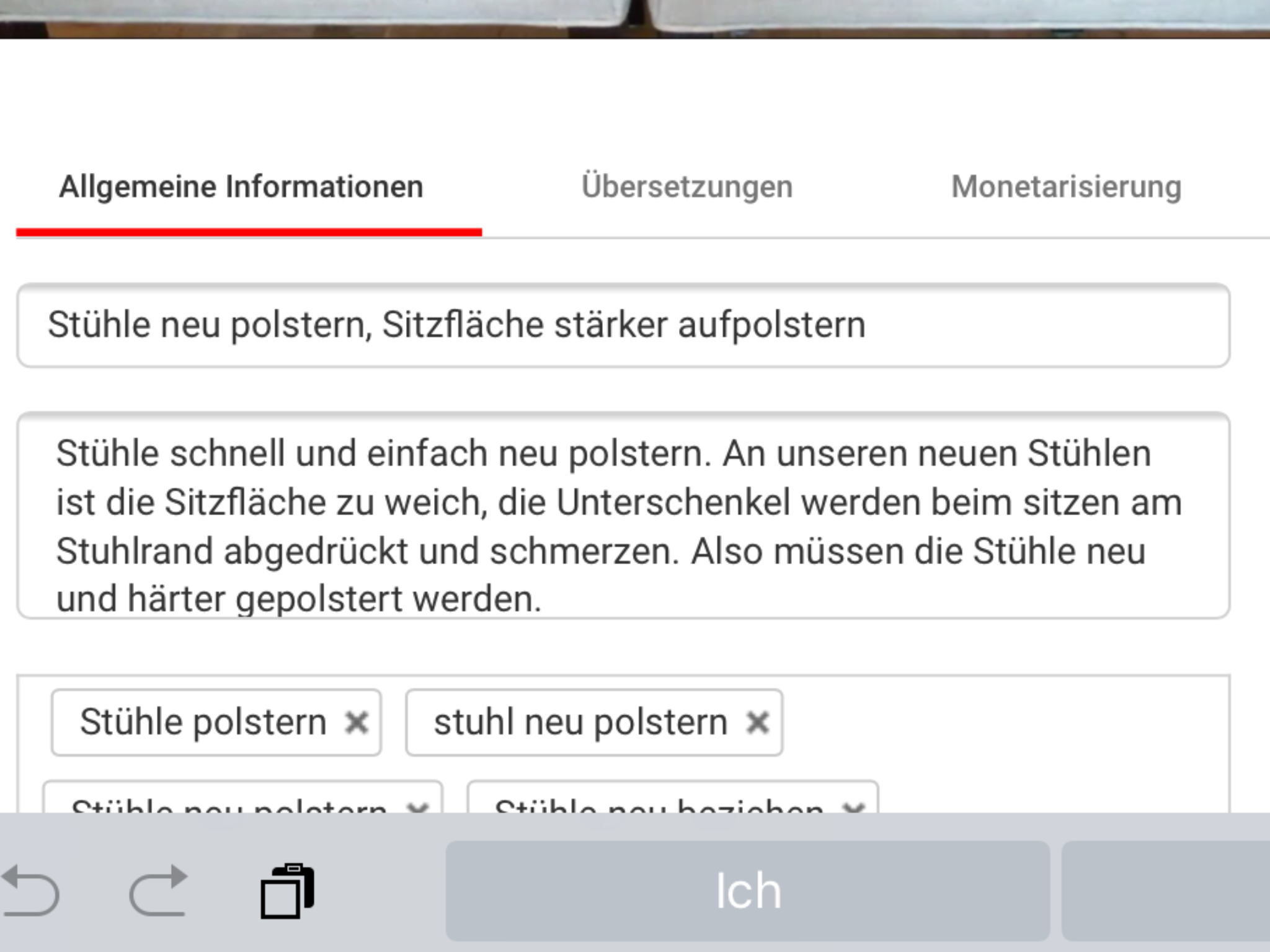Screen dimensions: 1270x952
Task: Tap the blank suggestion right of "Ich"
Action: (1166, 891)
